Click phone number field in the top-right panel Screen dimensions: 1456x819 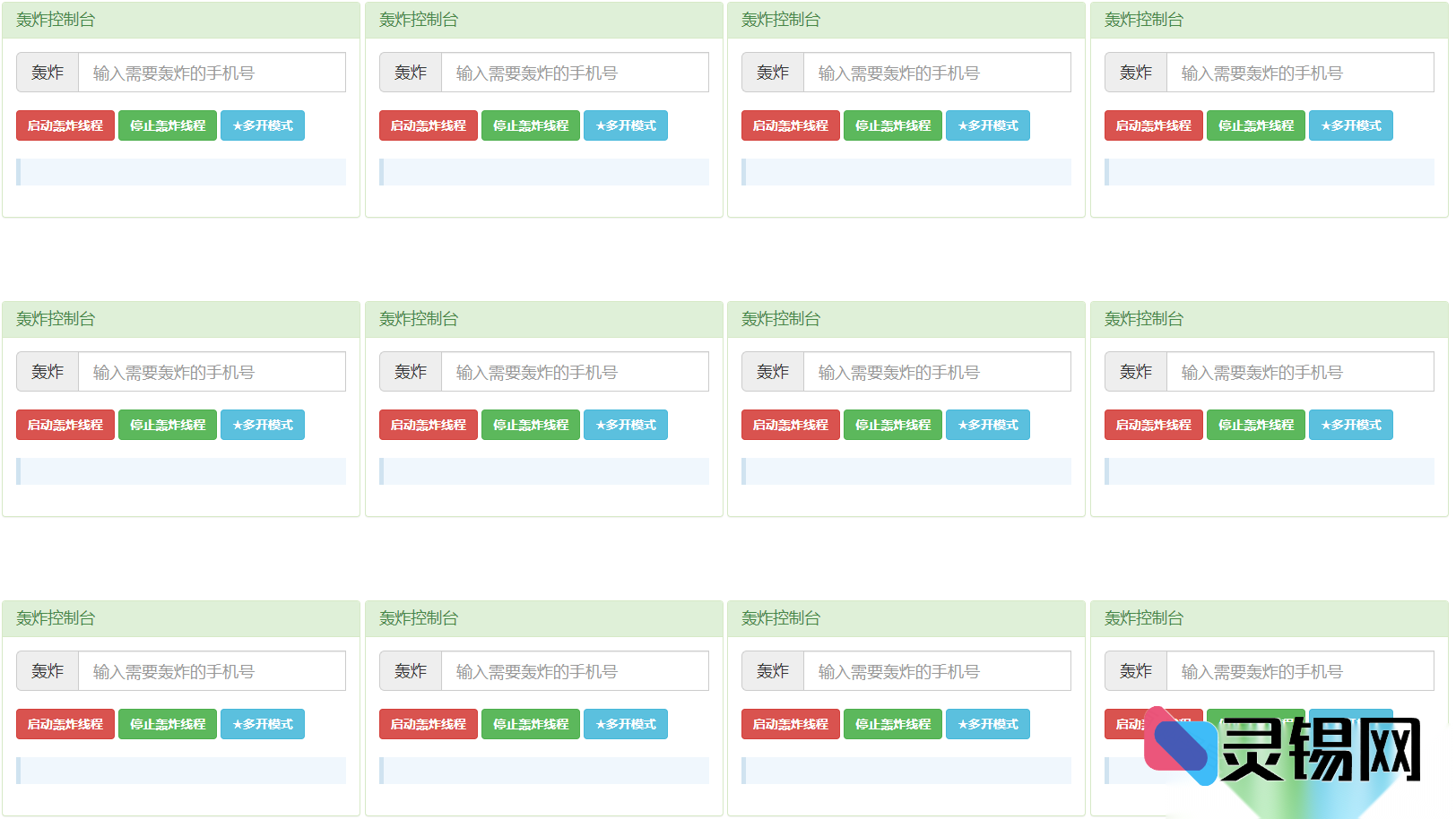click(x=1299, y=73)
